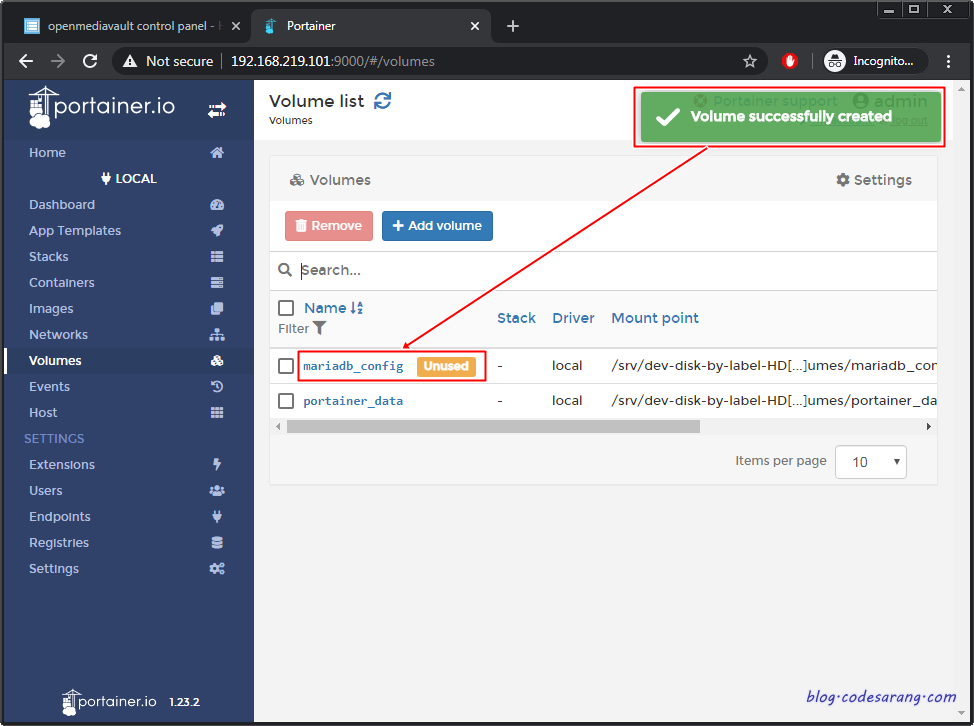Click the Name sort order icon
The image size is (974, 726).
point(357,308)
